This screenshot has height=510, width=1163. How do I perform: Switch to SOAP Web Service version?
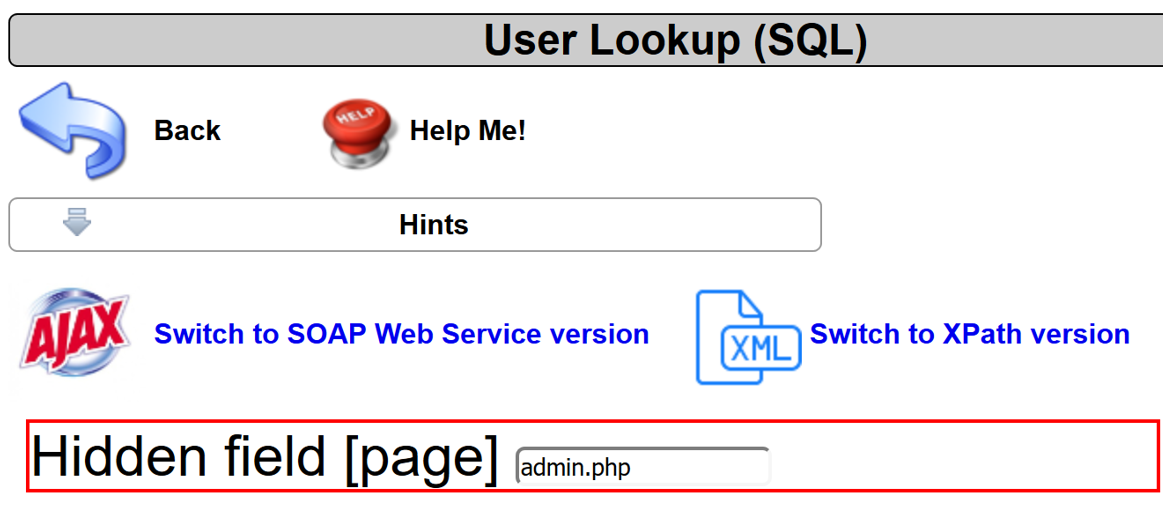coord(401,334)
